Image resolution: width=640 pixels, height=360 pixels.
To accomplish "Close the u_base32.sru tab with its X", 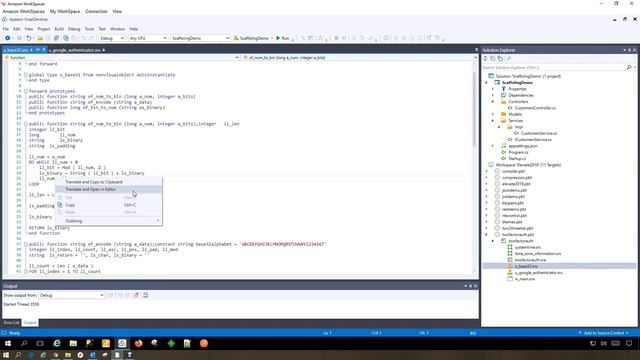I will 44,50.
